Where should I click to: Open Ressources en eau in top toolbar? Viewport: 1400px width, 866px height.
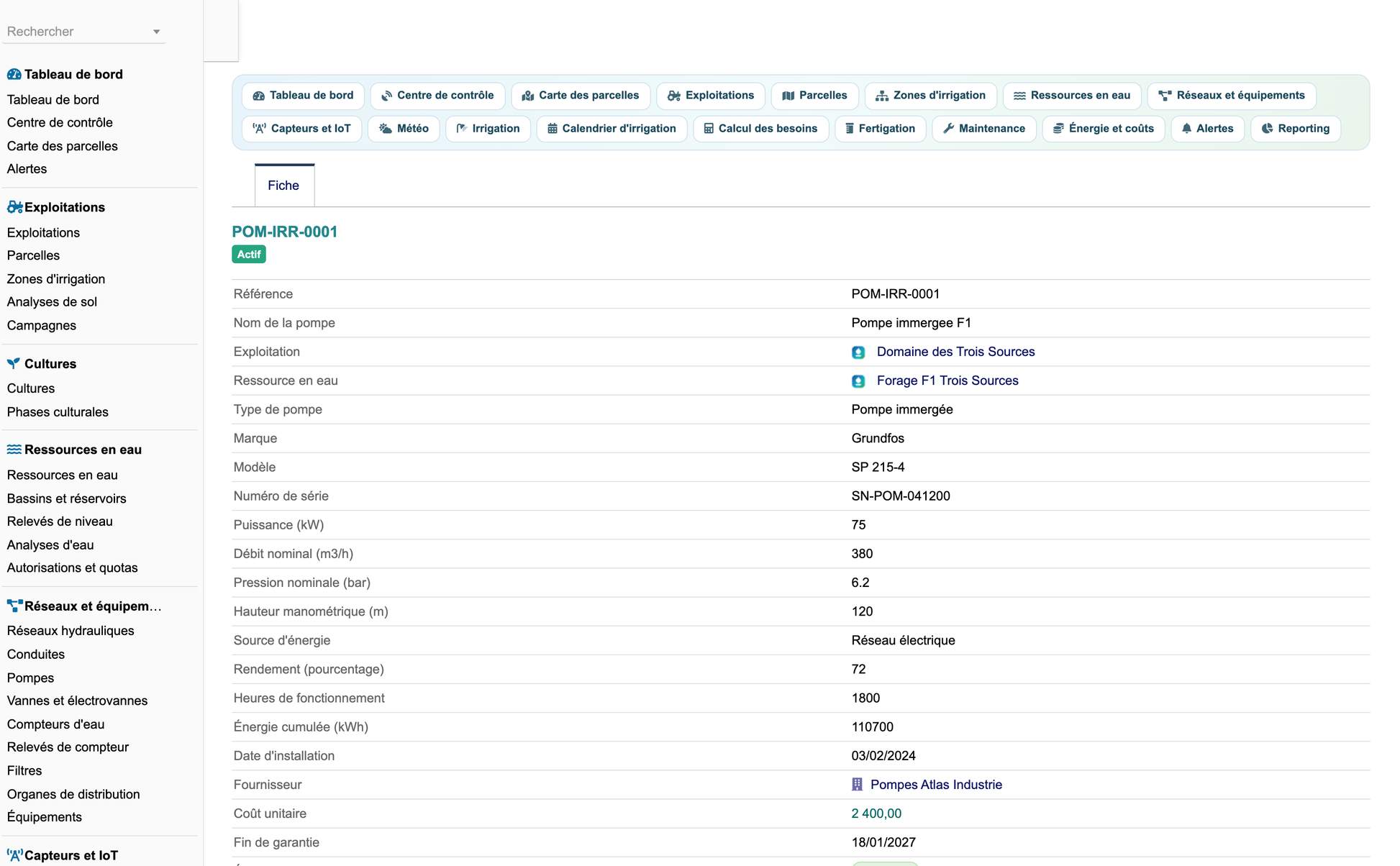coord(1072,96)
